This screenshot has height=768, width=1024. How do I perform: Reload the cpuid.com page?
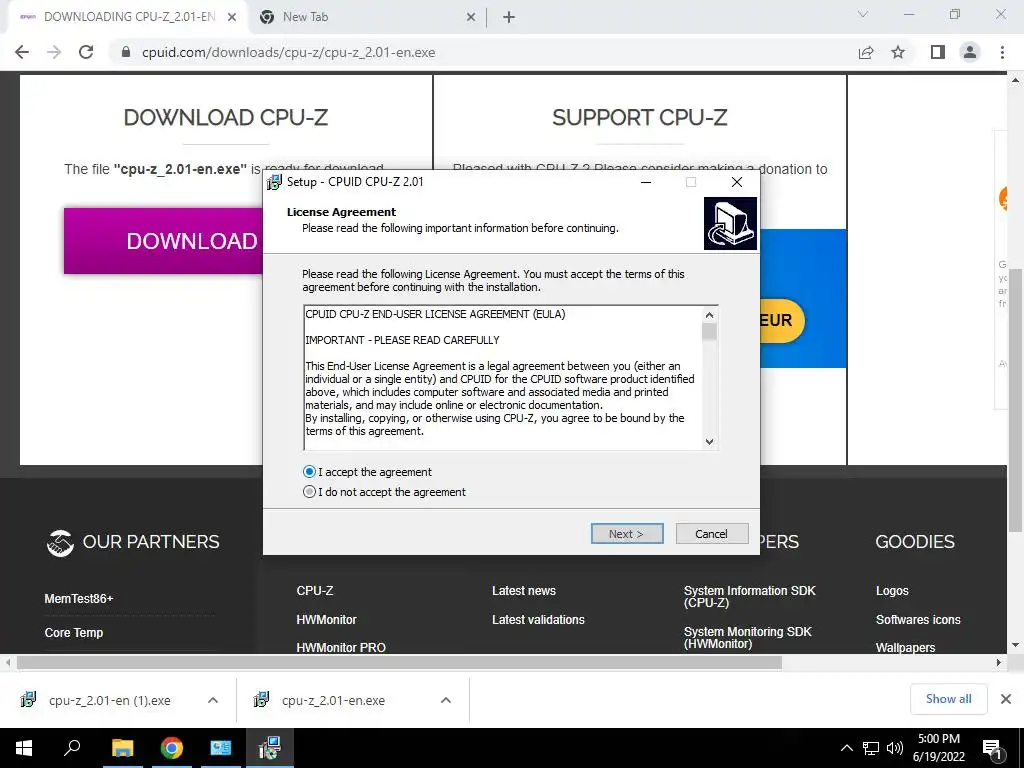pos(86,52)
